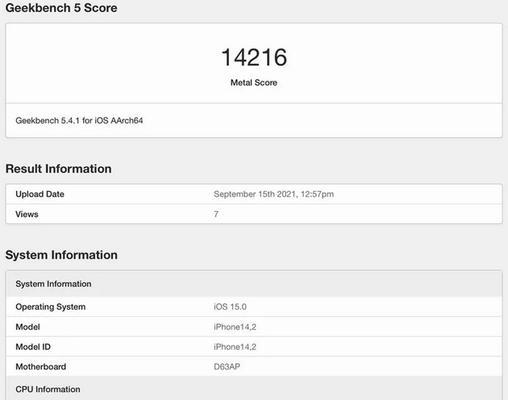Click the System Information table header row
The image size is (508, 400).
click(x=254, y=284)
